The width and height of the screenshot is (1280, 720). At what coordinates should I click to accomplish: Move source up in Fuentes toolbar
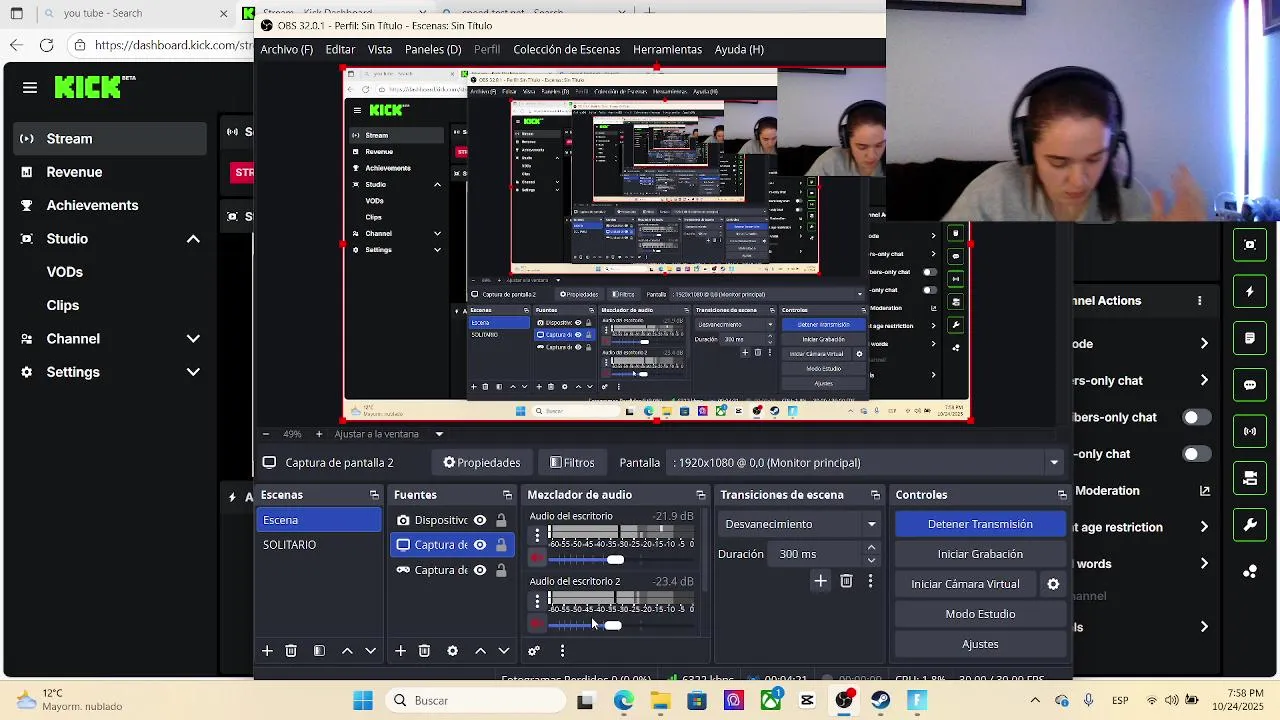coord(480,651)
